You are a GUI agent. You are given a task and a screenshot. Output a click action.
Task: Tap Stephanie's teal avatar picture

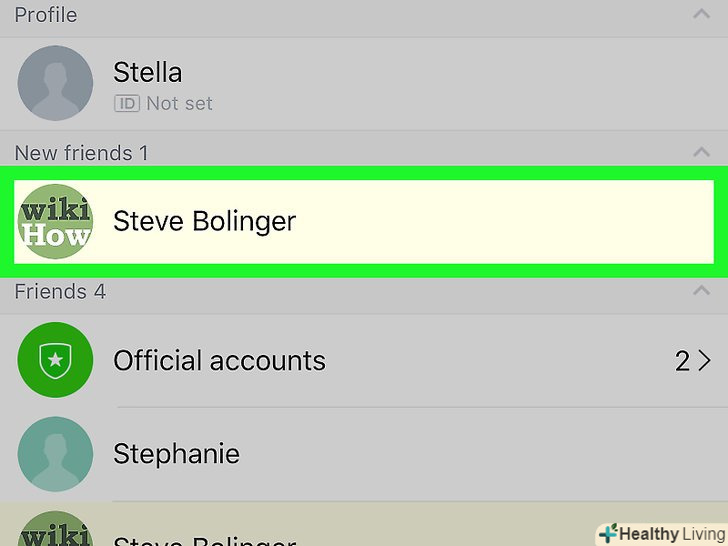coord(55,453)
